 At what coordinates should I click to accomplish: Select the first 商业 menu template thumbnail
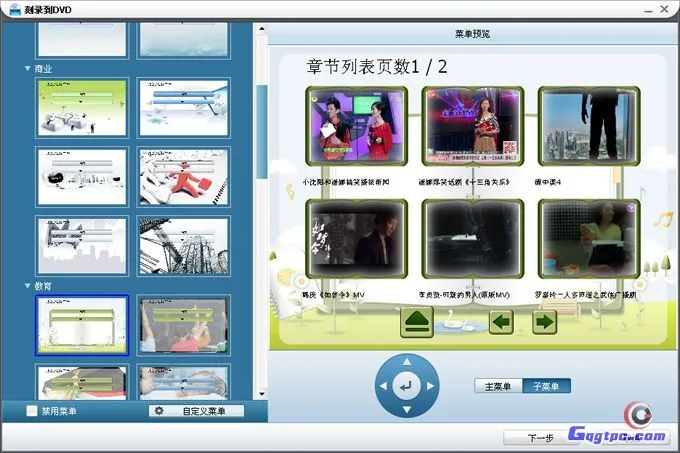pos(81,107)
